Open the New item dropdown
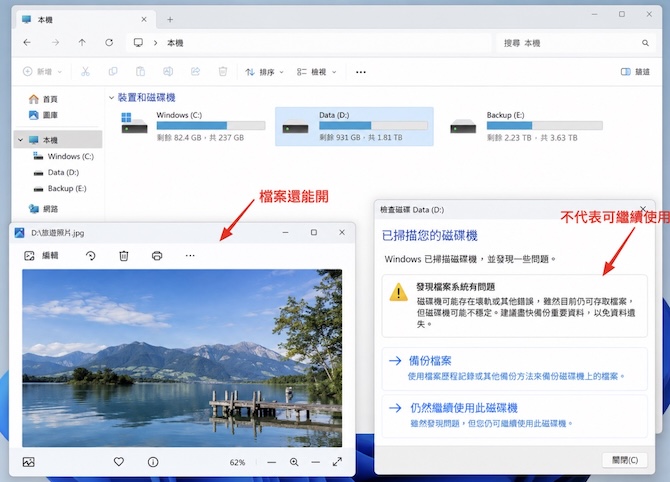The image size is (670, 482). (42, 72)
